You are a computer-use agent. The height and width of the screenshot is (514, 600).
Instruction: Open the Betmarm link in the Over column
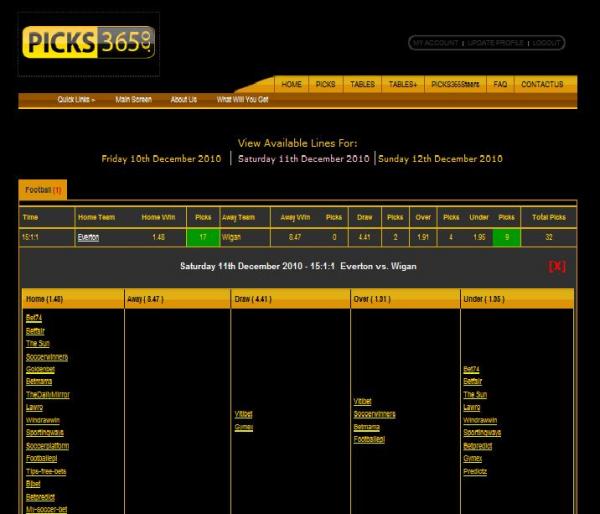(x=366, y=426)
